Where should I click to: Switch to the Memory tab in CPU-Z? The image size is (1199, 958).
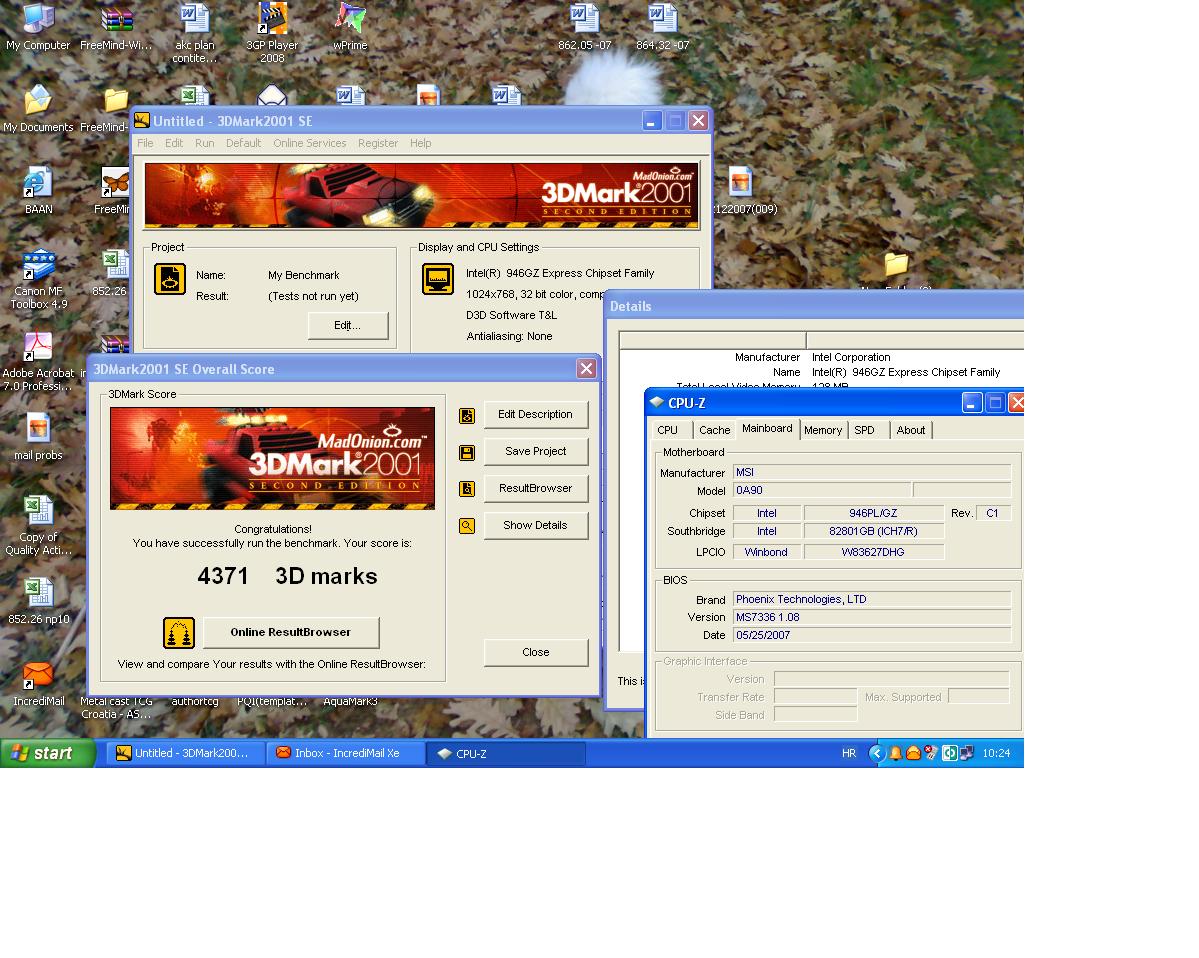[823, 430]
